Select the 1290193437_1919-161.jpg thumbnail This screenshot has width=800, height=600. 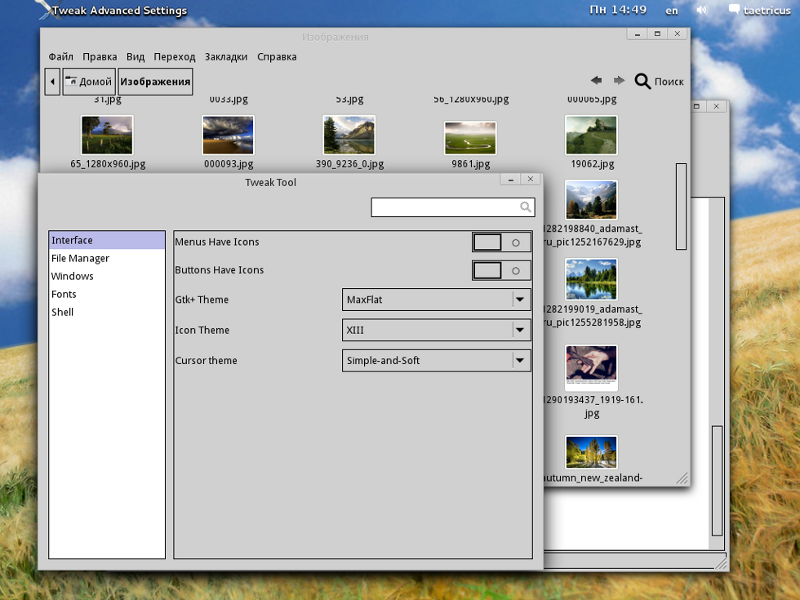591,368
